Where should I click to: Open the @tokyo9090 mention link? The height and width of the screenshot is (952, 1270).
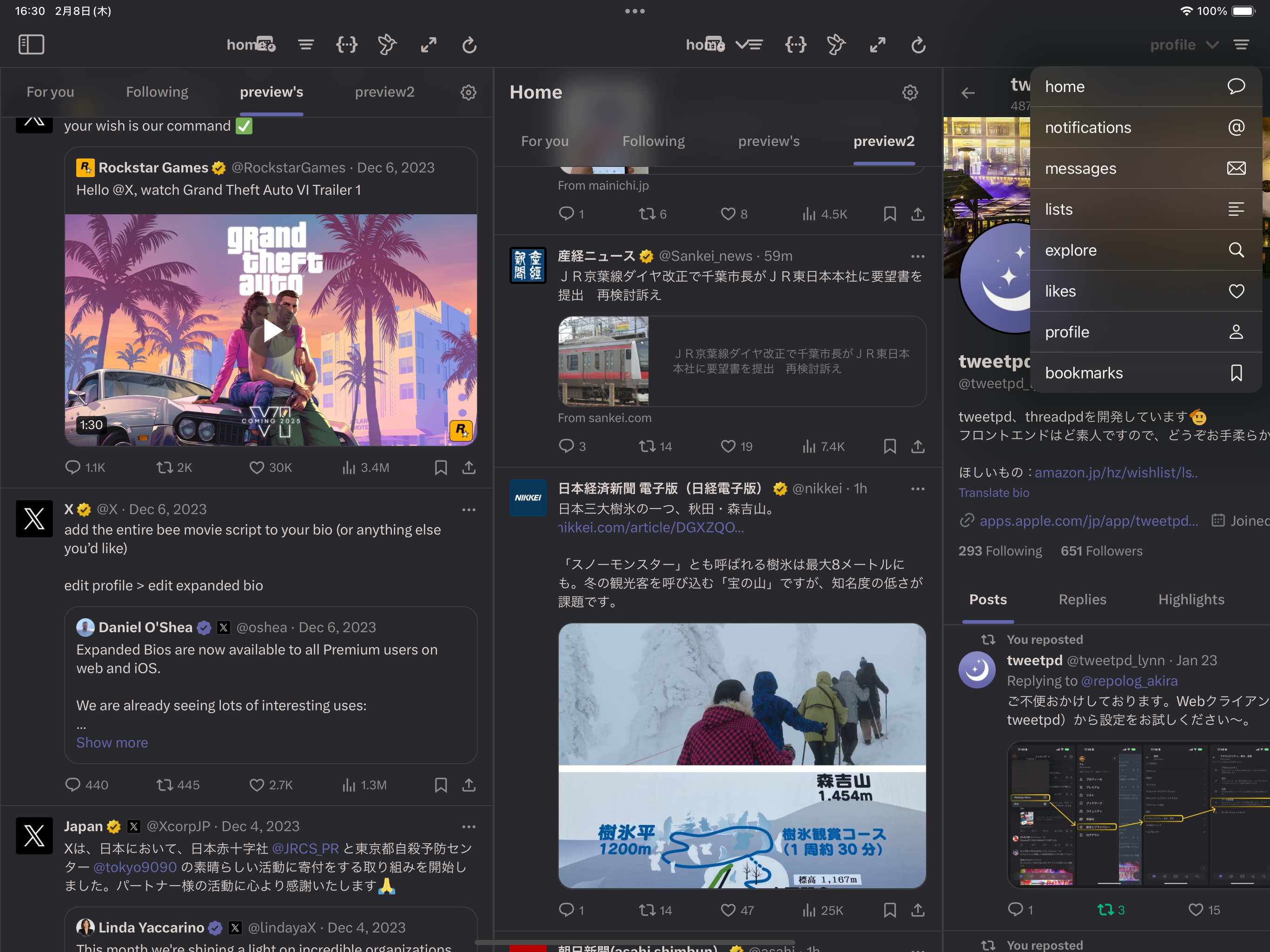(135, 867)
